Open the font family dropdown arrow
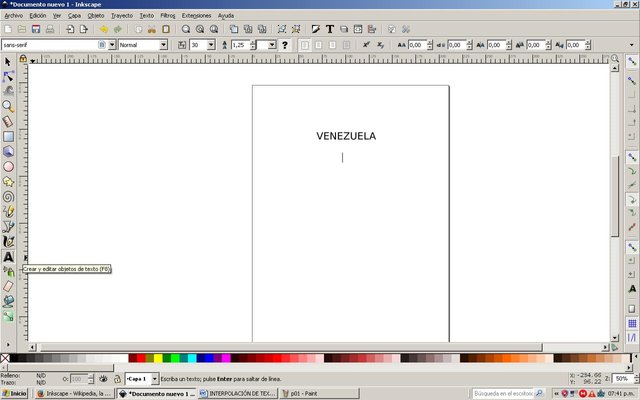640x400 pixels. (x=112, y=45)
